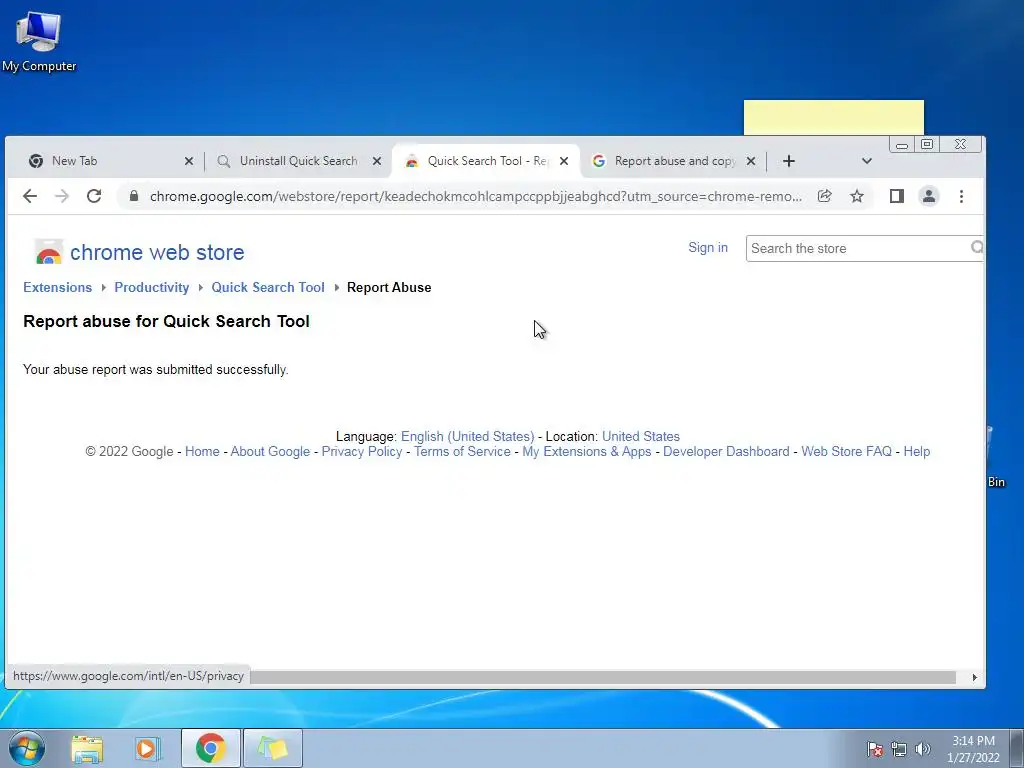View site information via lock icon

pos(134,196)
